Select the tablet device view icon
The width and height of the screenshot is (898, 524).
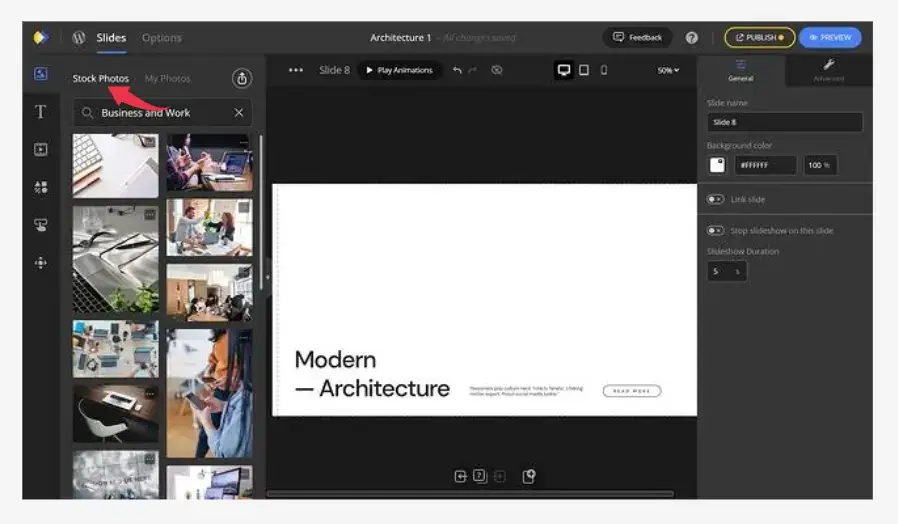[x=584, y=70]
